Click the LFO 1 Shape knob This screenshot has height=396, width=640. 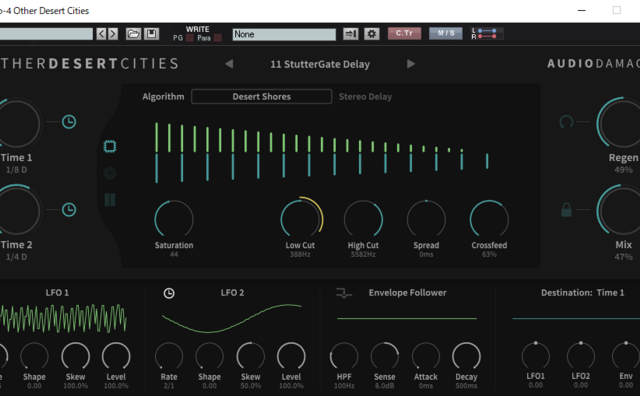tap(34, 356)
